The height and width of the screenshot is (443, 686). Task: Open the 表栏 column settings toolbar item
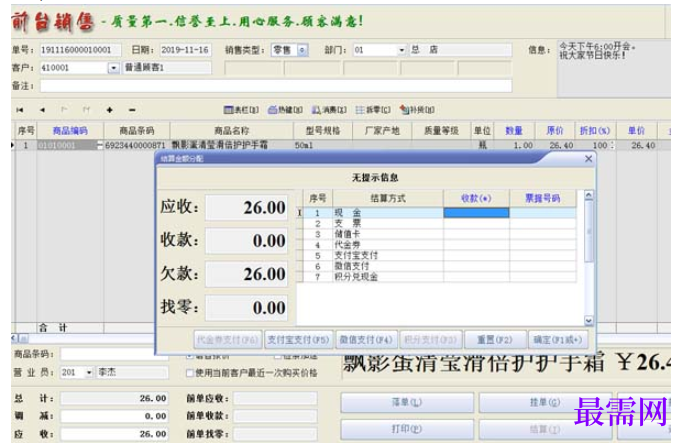[x=241, y=110]
